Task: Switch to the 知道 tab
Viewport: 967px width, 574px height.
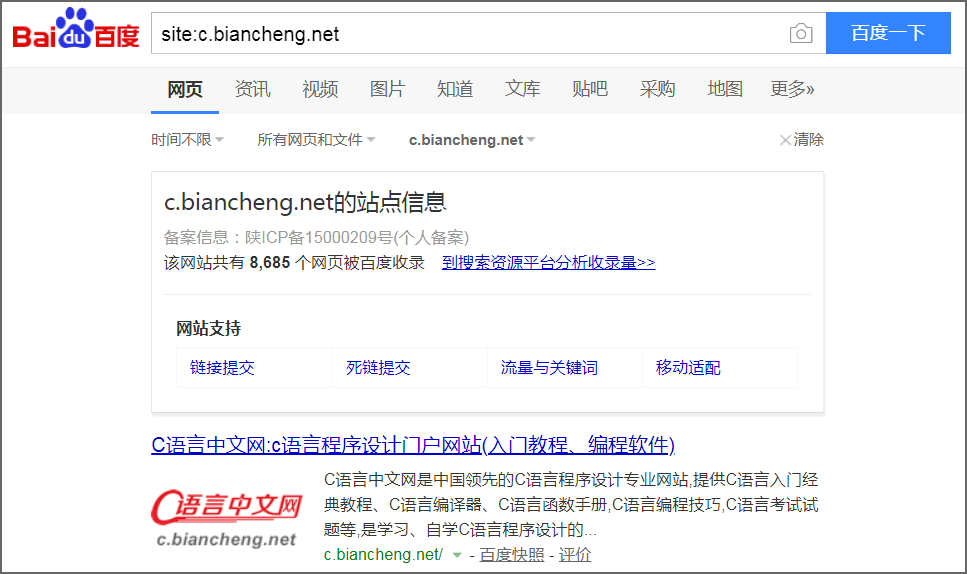Action: click(x=455, y=89)
